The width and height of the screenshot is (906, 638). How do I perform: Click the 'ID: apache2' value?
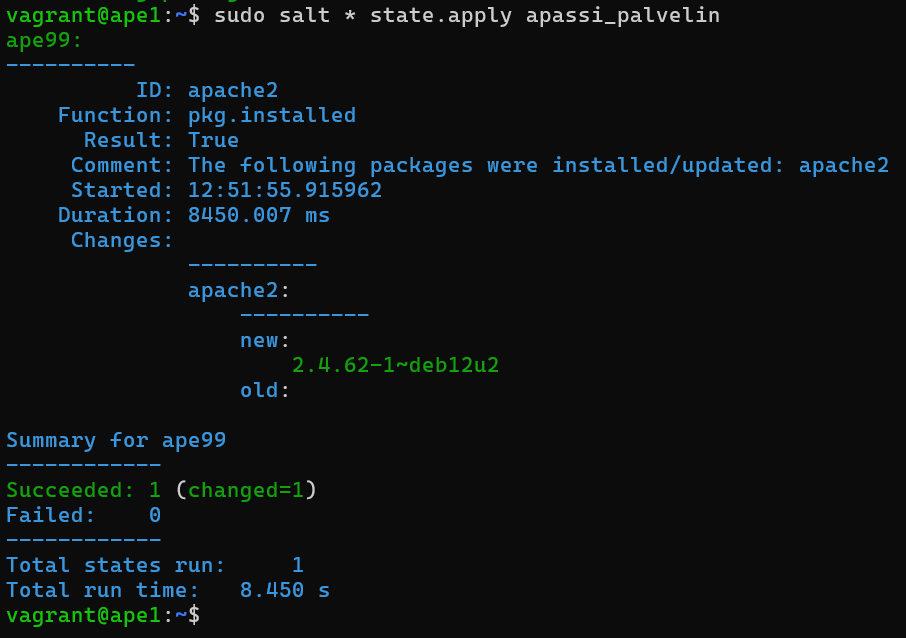coord(232,90)
